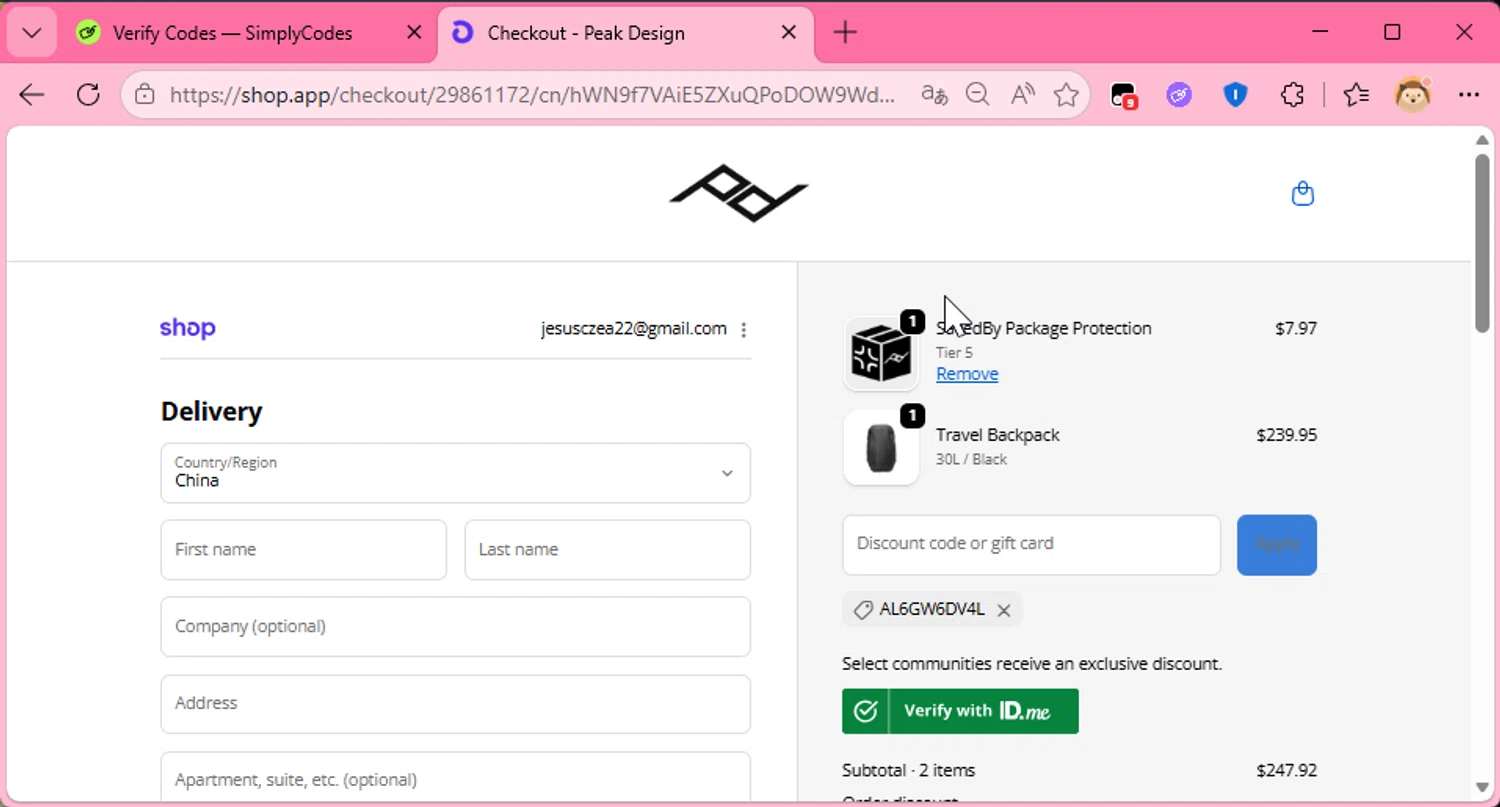Click the Remove link for Package Protection

pyautogui.click(x=967, y=374)
